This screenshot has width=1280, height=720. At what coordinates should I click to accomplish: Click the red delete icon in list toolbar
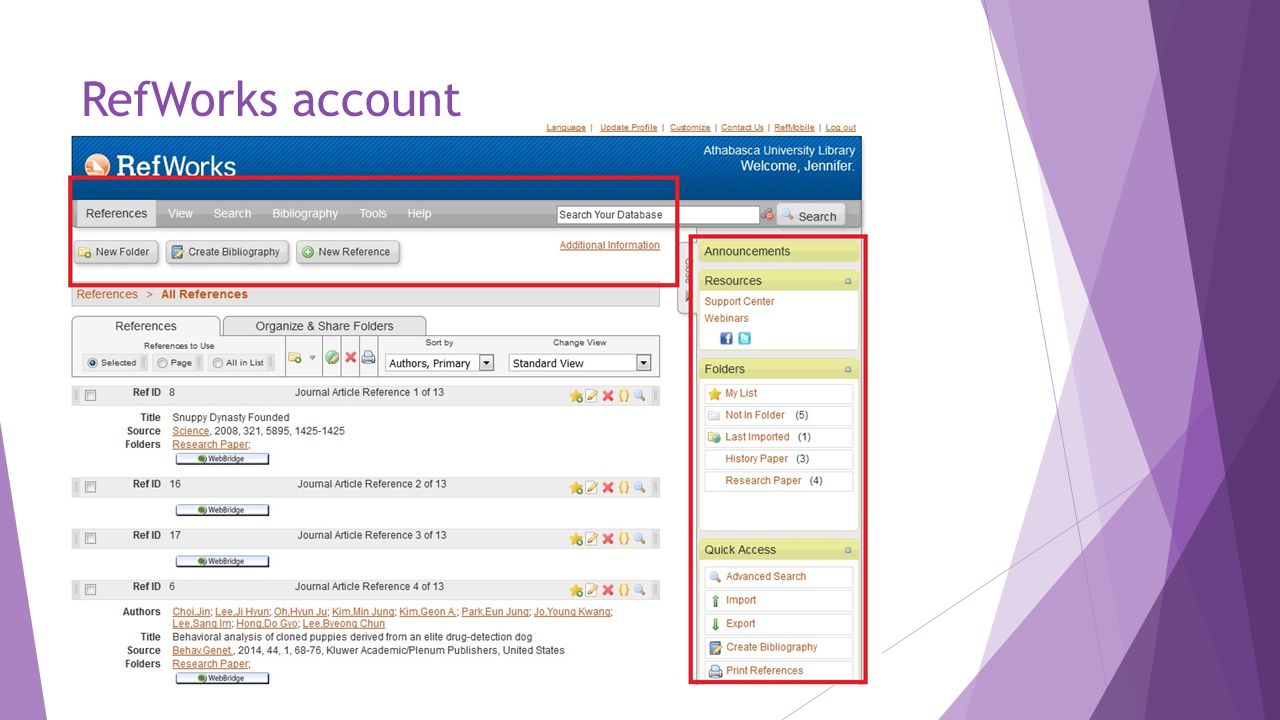click(x=350, y=357)
